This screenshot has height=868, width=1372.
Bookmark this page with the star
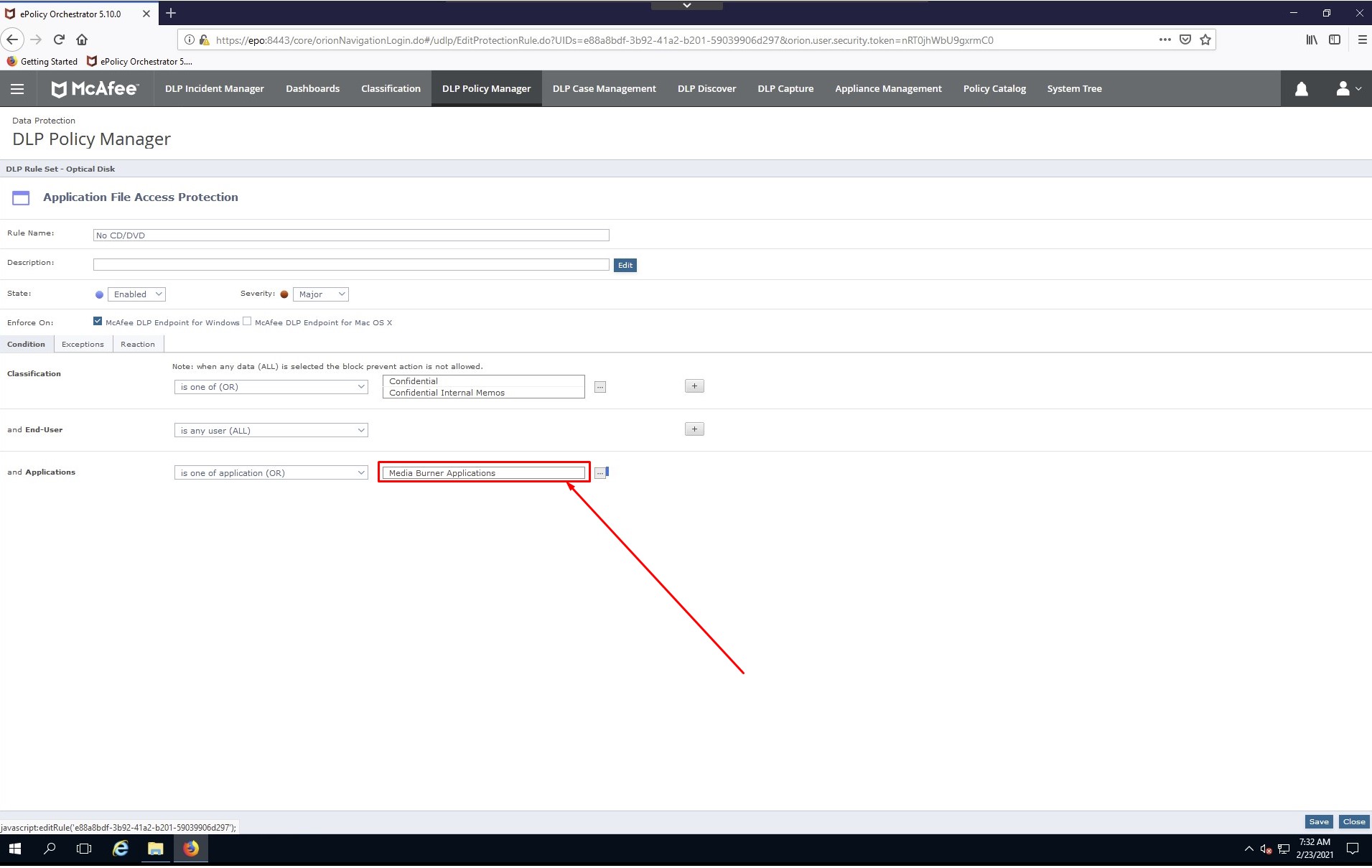click(x=1205, y=39)
